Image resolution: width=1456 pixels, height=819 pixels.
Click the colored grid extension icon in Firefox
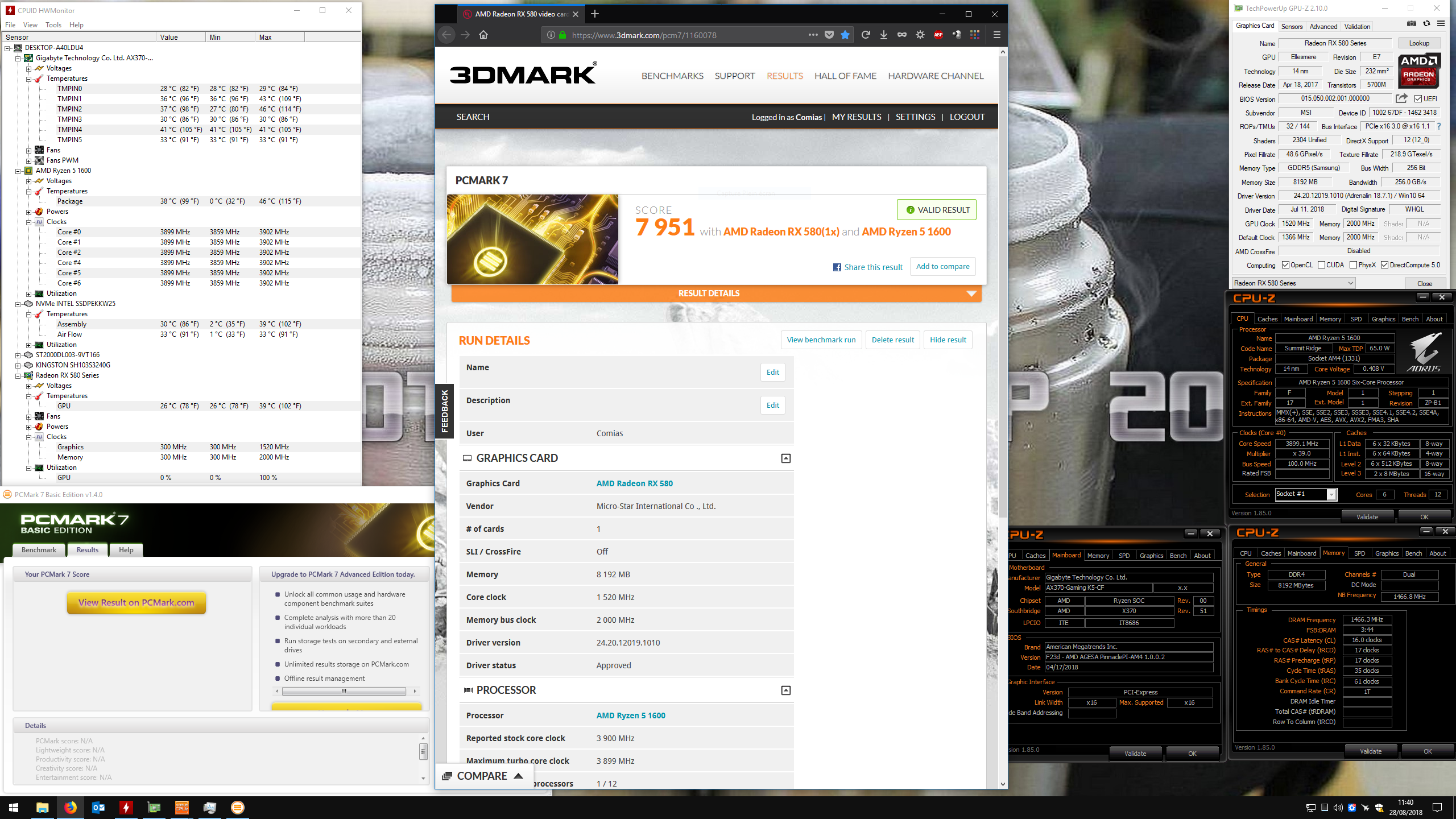point(975,35)
